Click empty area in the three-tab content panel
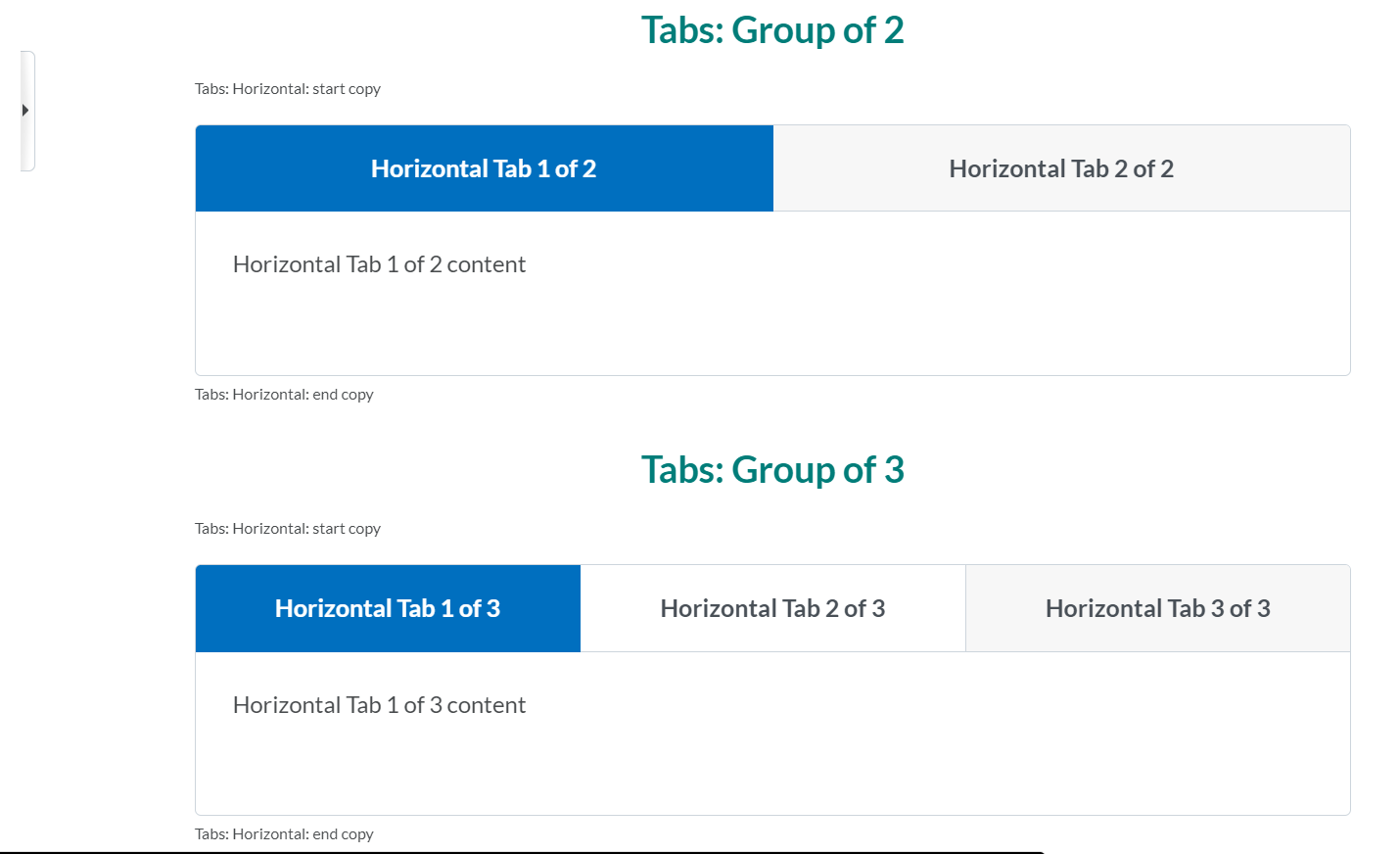Screen dimensions: 1400x854 click(x=881, y=764)
